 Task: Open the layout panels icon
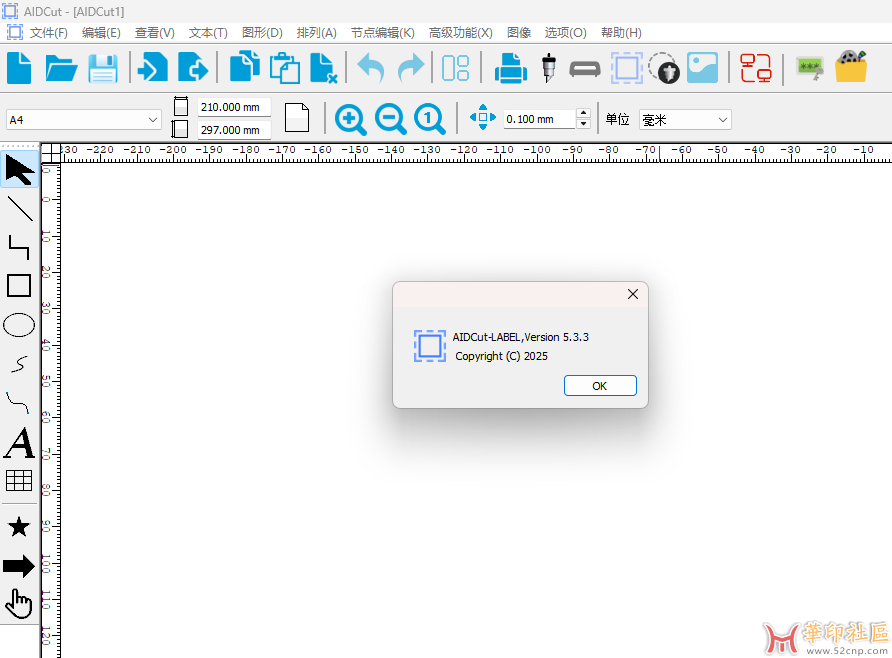click(456, 68)
